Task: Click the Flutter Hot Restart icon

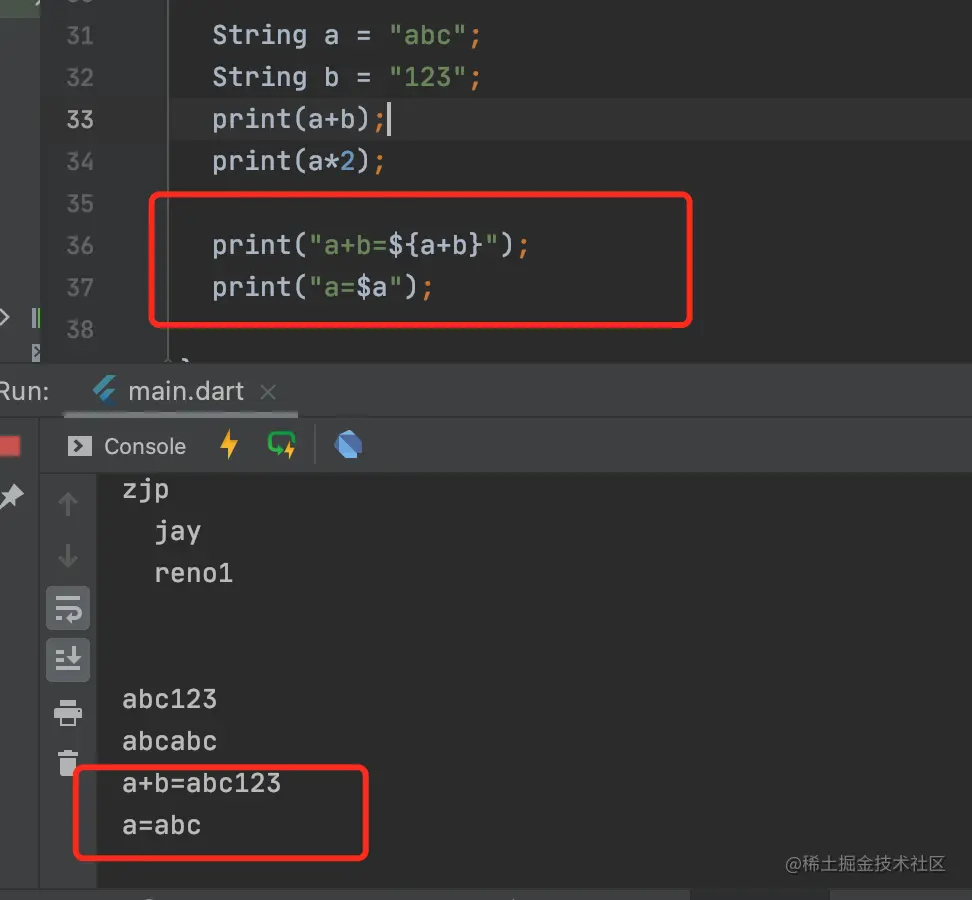Action: coord(281,444)
